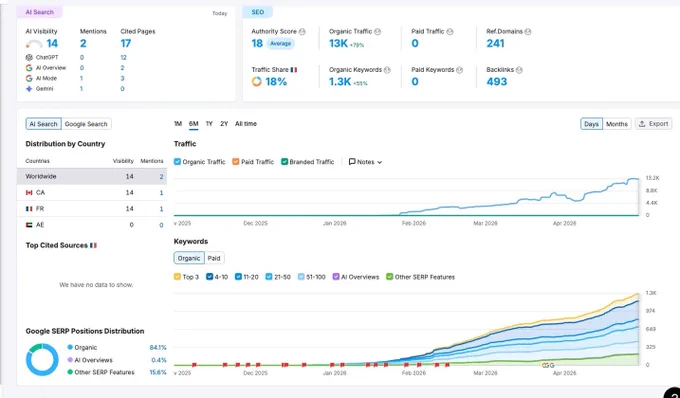Click the Notes speech bubble icon
Viewport: 680px width, 398px height.
[352, 162]
